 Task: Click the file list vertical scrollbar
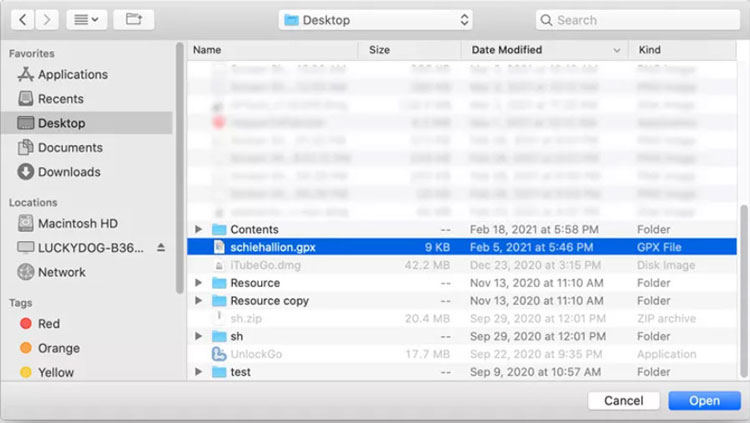pos(743,291)
